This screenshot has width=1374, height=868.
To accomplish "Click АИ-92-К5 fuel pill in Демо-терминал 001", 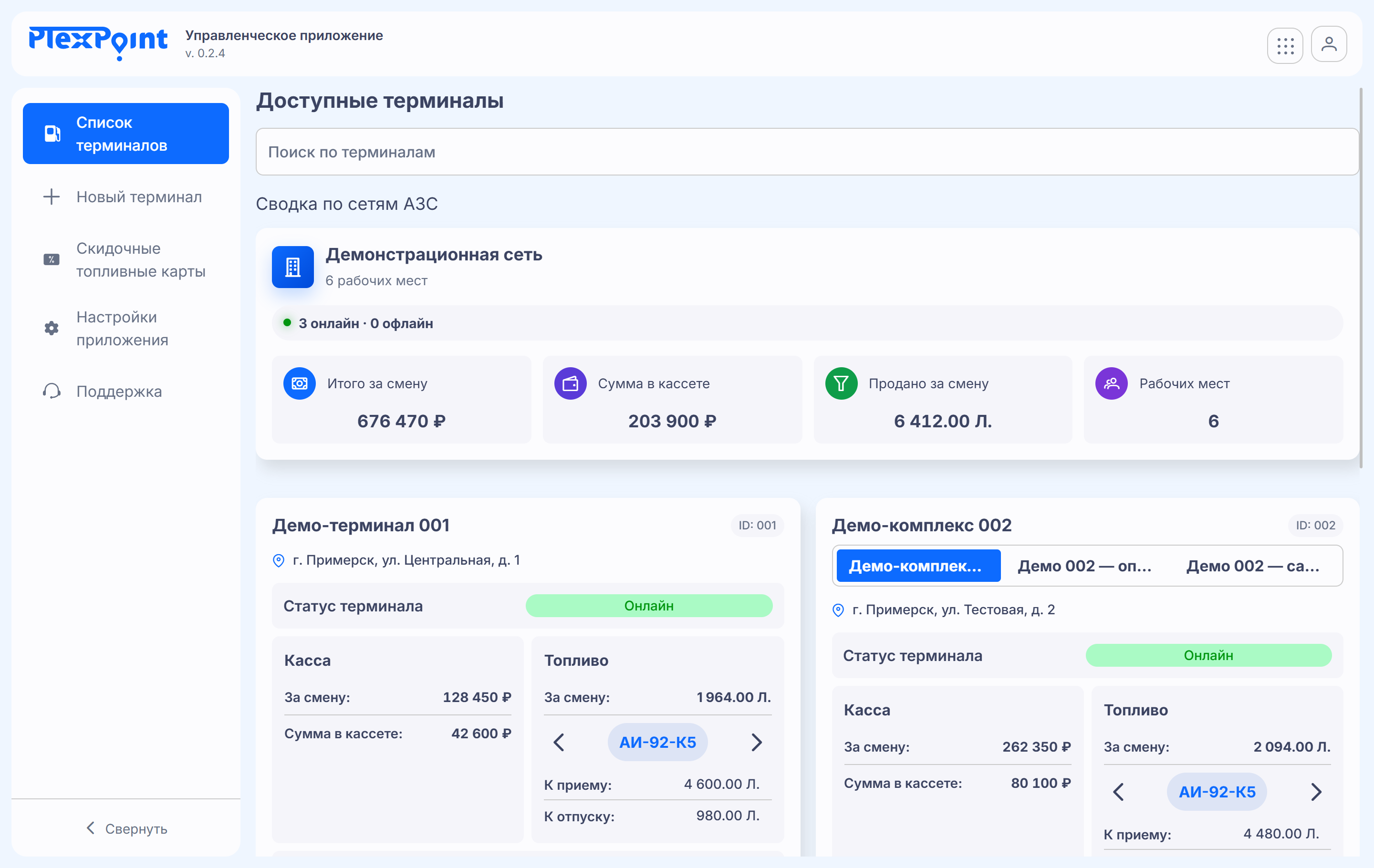I will pos(657,742).
